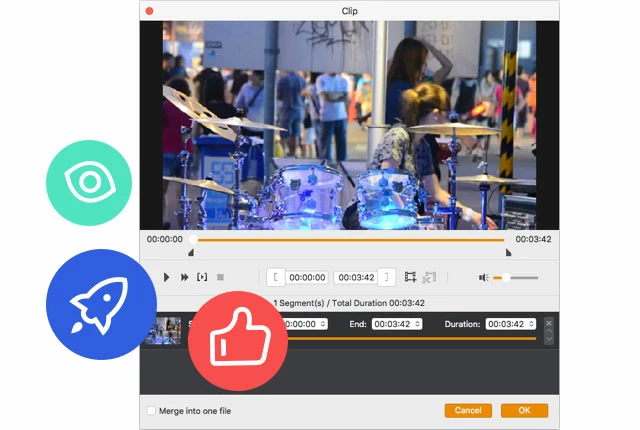This screenshot has height=430, width=640.
Task: Delete the segment with the X icon
Action: coord(549,323)
